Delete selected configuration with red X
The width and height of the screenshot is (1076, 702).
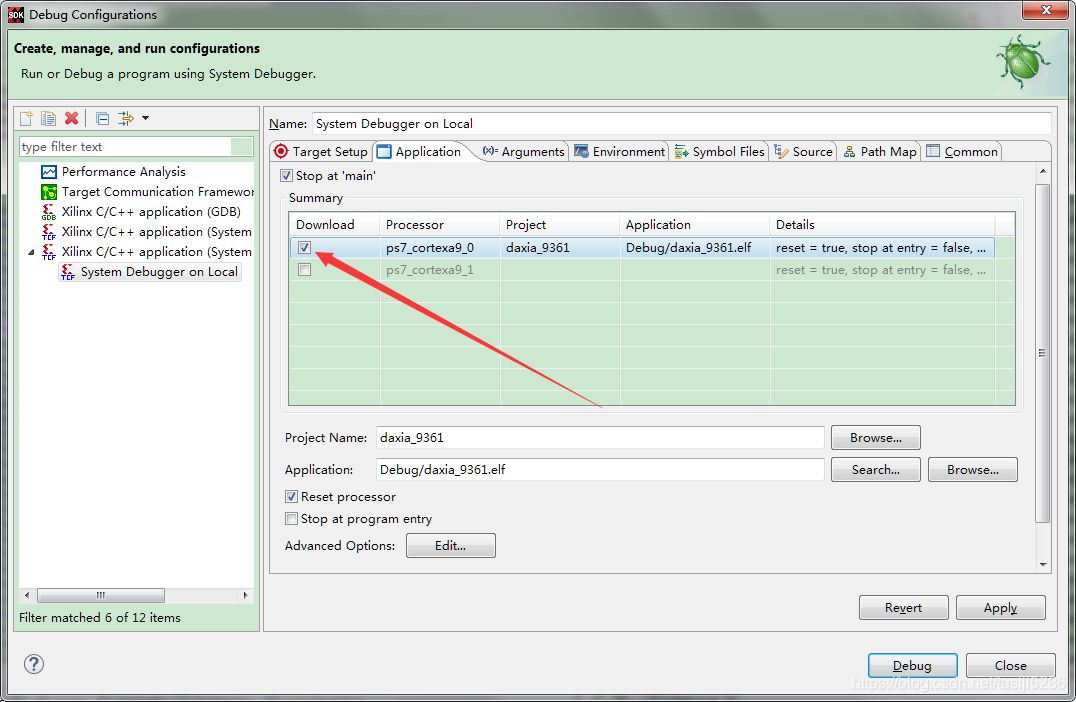click(x=71, y=118)
